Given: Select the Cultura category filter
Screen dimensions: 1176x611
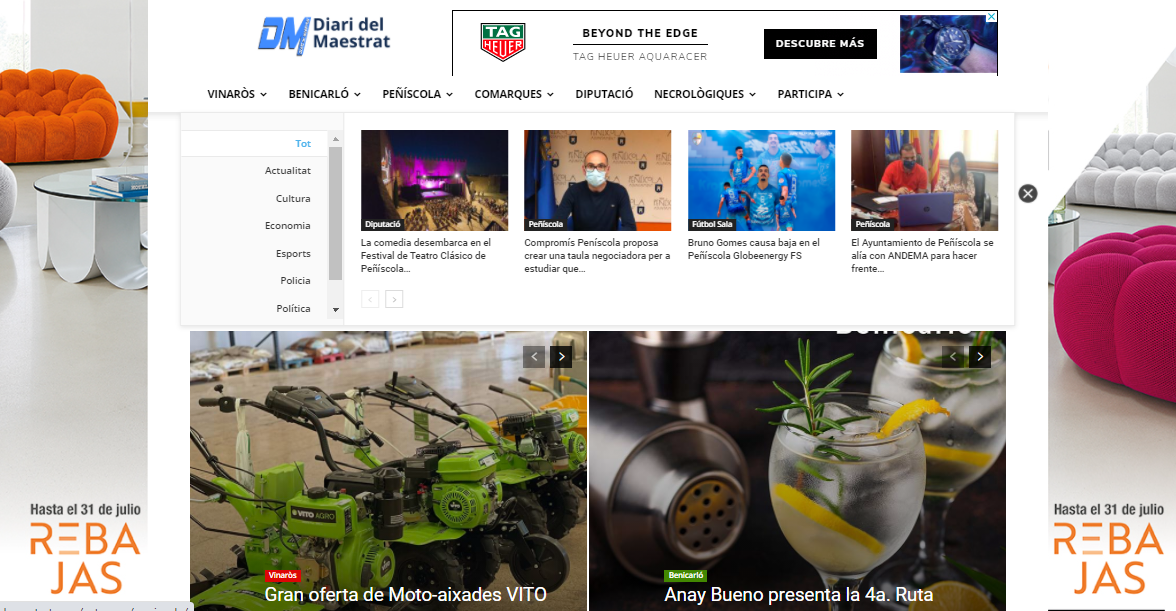Looking at the screenshot, I should click(x=292, y=199).
